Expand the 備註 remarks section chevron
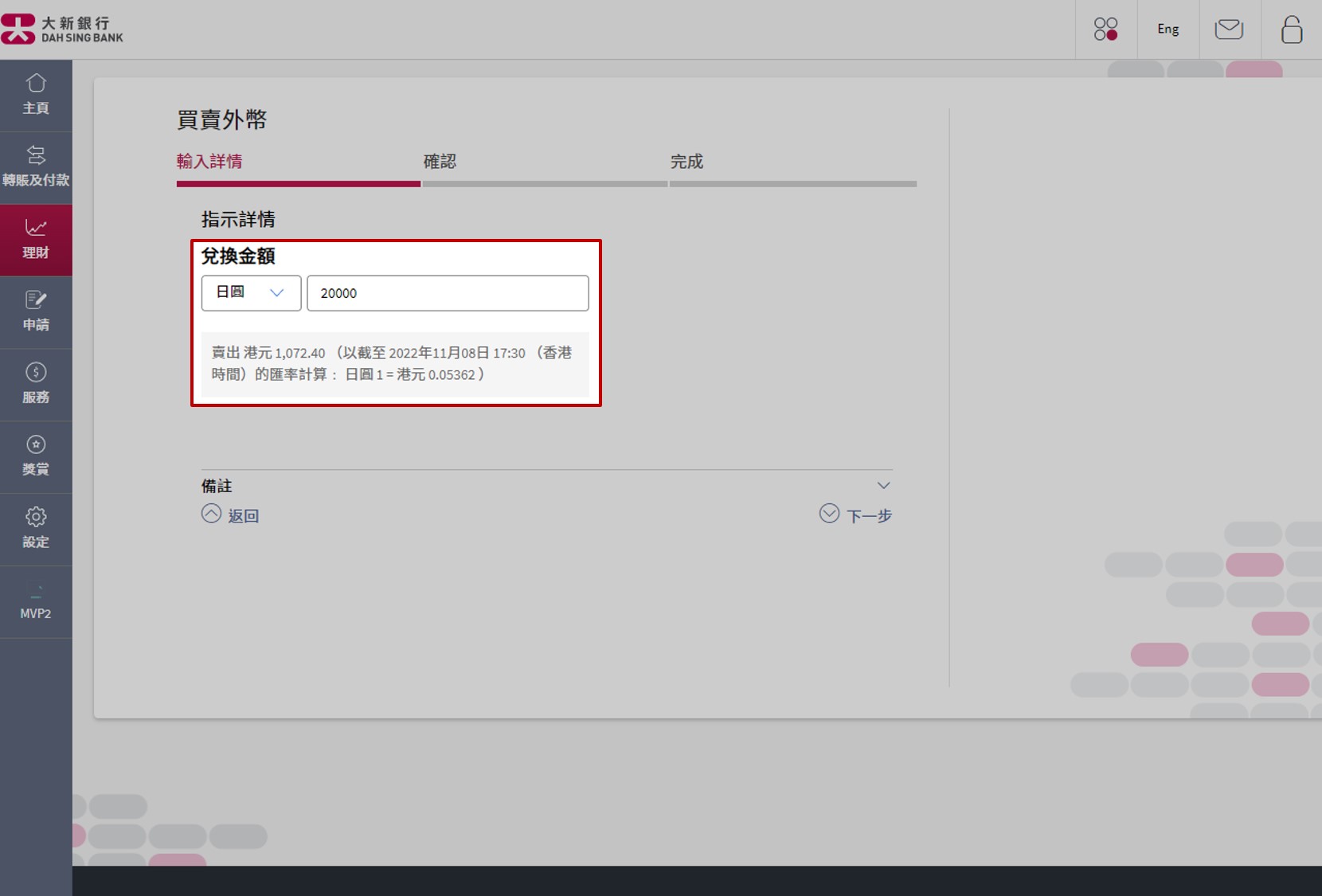 click(x=883, y=486)
